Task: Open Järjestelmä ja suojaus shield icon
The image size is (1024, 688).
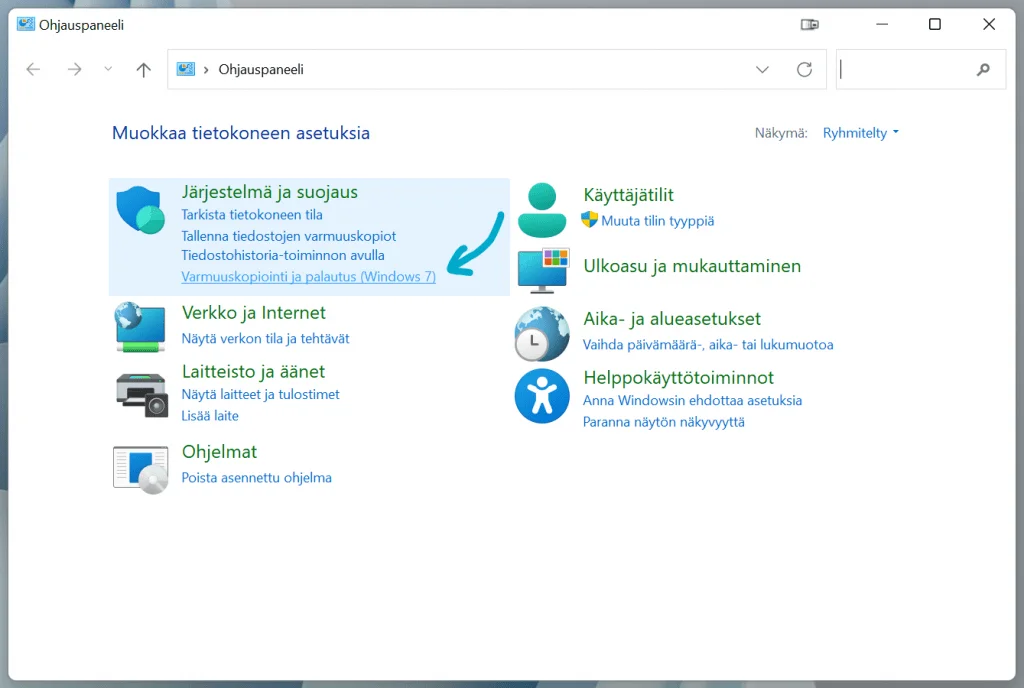Action: pyautogui.click(x=140, y=210)
